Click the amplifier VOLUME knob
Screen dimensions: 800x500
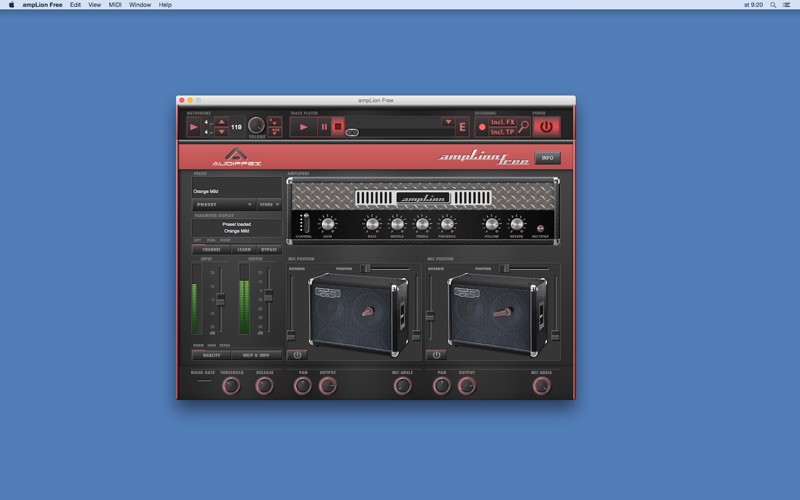(491, 224)
